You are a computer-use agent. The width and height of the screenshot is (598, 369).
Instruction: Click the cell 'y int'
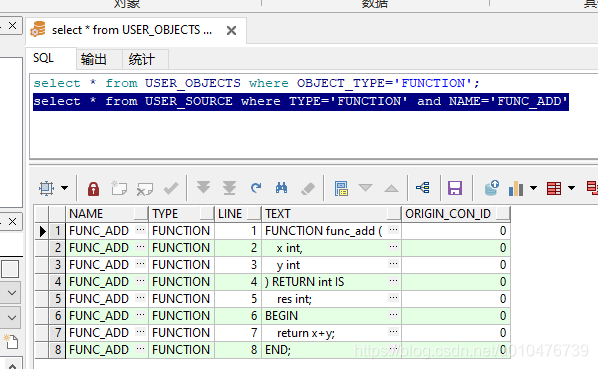coord(331,265)
